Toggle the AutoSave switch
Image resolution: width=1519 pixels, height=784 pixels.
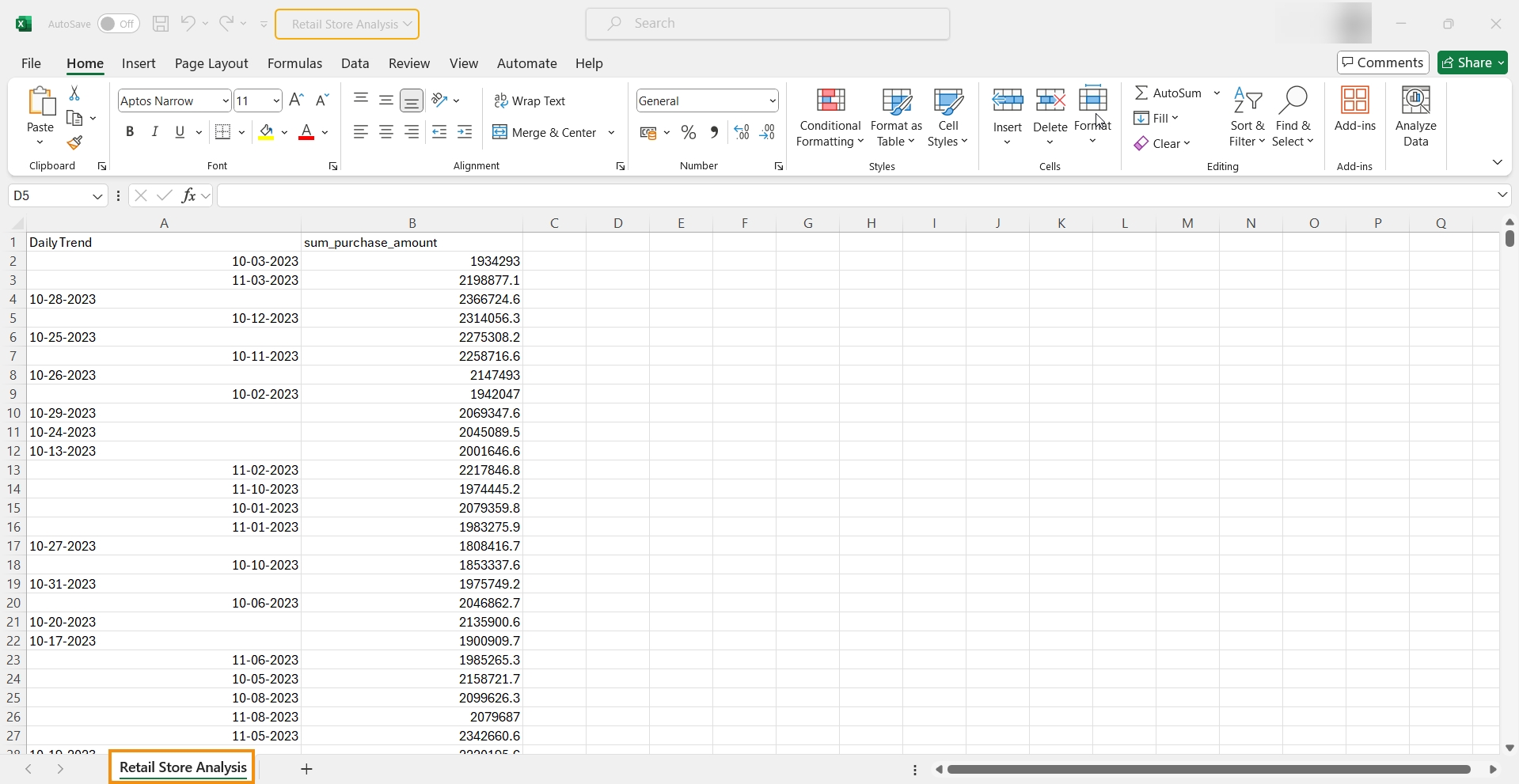(118, 24)
